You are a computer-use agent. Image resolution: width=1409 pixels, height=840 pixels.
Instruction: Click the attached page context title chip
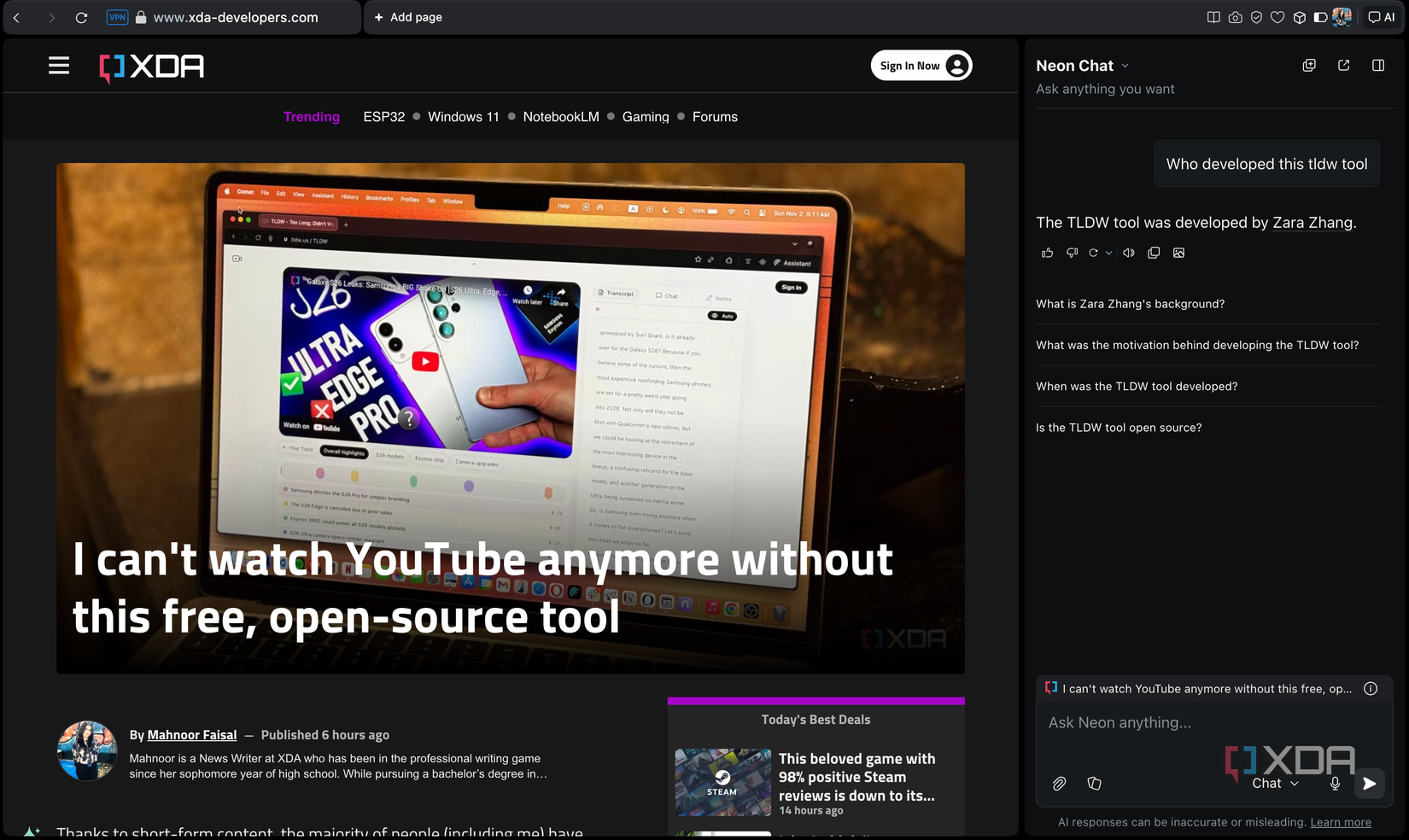pyautogui.click(x=1199, y=689)
